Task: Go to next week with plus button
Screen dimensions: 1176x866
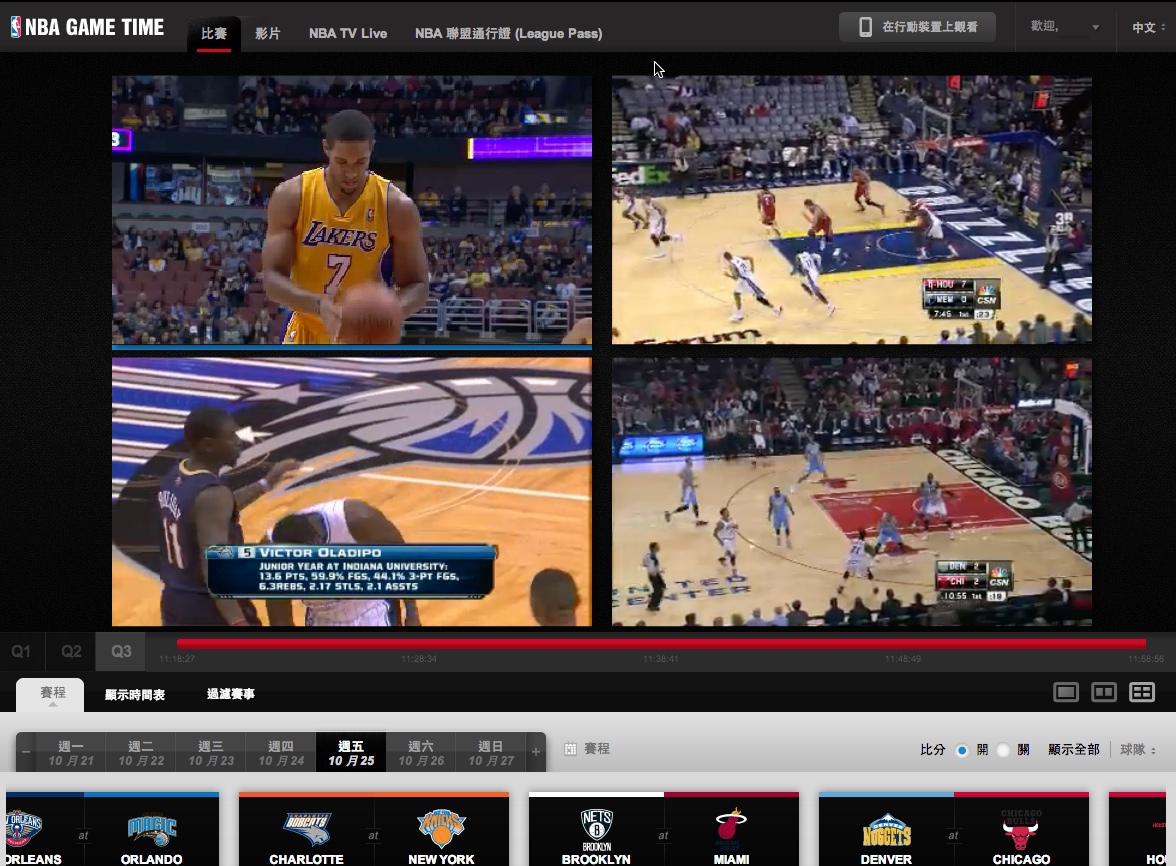Action: click(x=536, y=752)
